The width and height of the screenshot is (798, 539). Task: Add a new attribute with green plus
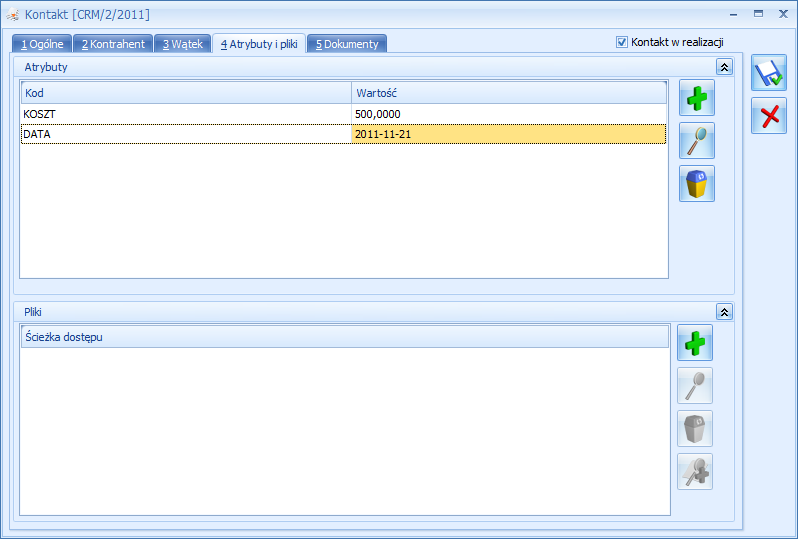tap(697, 98)
